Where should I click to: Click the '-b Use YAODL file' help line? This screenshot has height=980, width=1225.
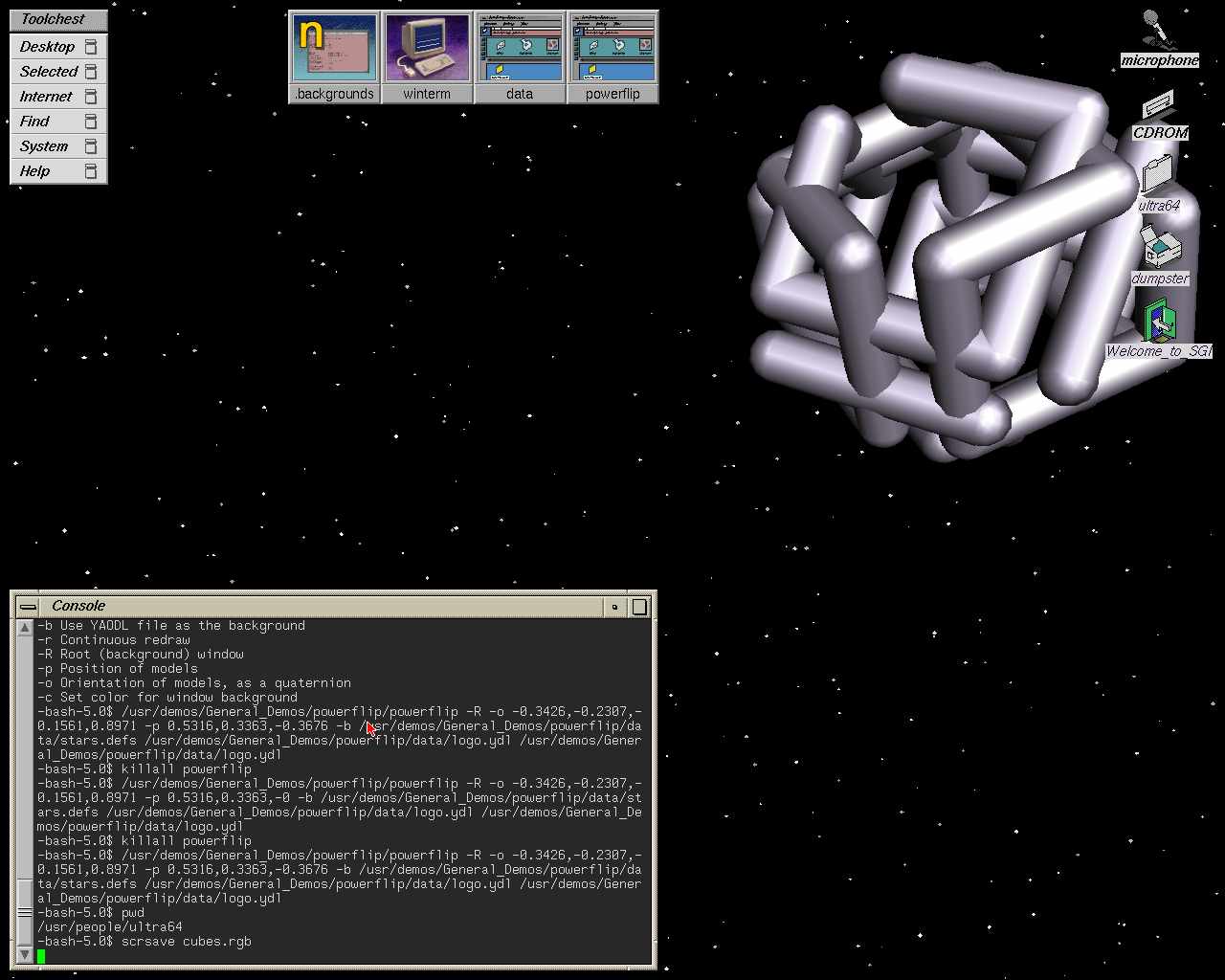coord(171,626)
